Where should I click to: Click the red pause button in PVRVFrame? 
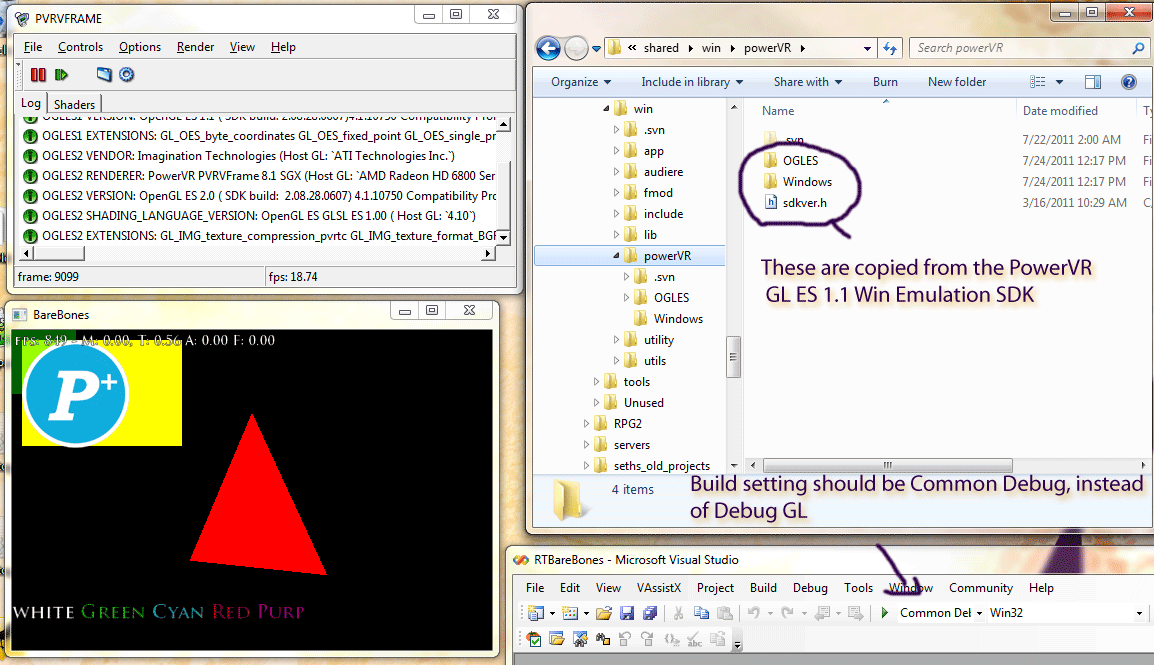38,74
